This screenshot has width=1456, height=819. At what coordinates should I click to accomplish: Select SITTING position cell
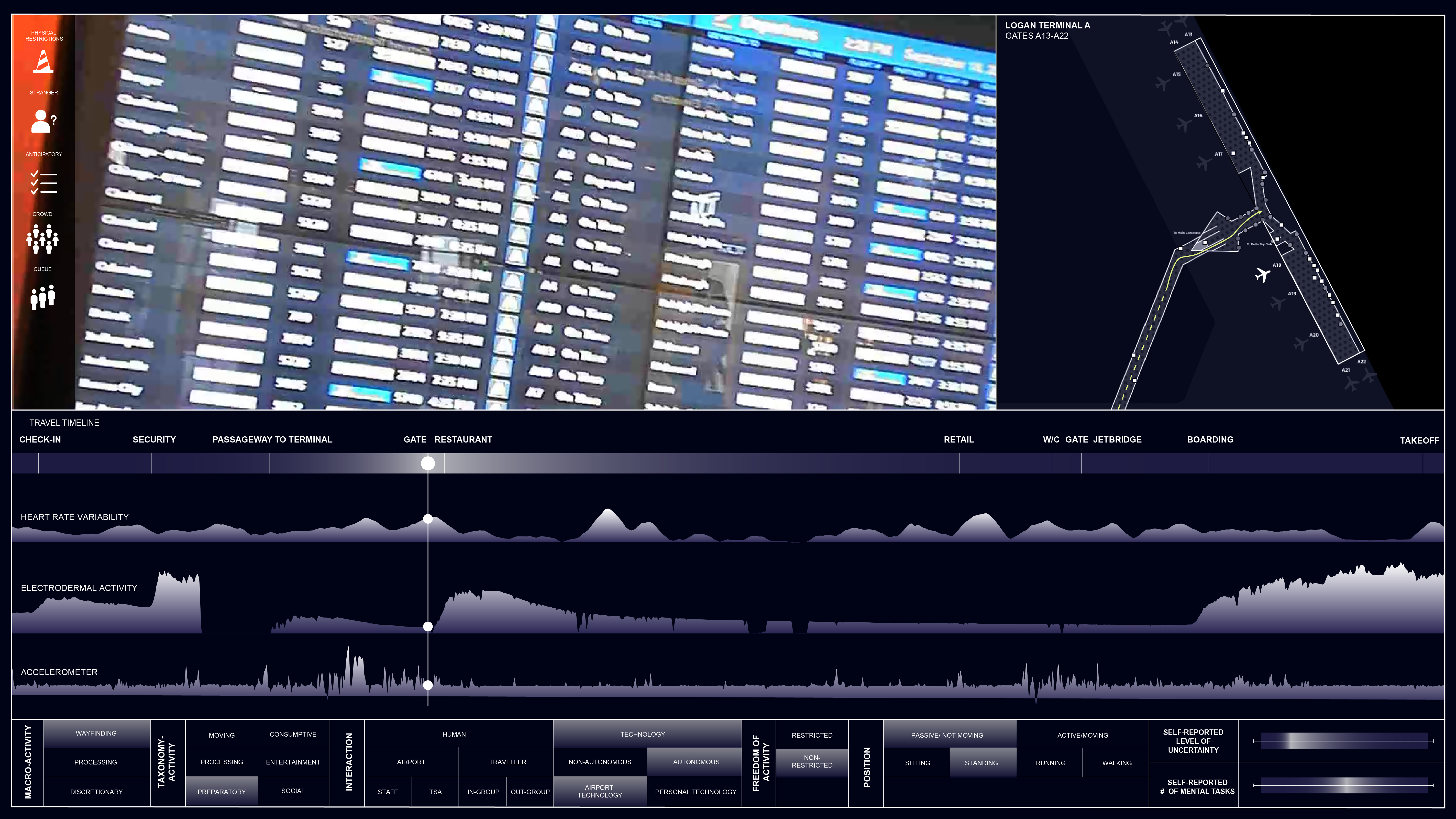[x=917, y=762]
